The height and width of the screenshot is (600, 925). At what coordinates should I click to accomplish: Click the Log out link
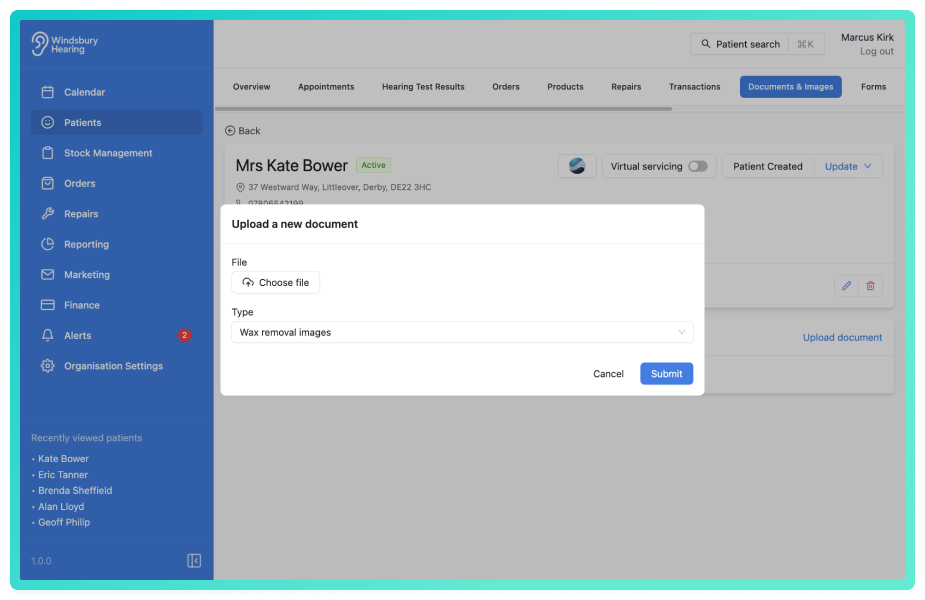pos(877,51)
